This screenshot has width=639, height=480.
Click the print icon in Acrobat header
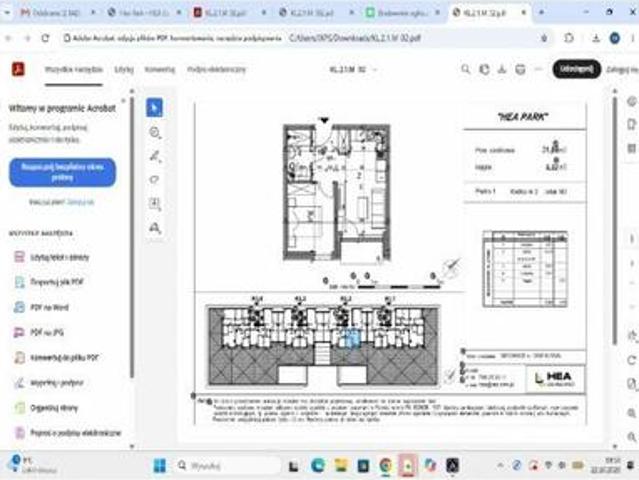point(520,69)
